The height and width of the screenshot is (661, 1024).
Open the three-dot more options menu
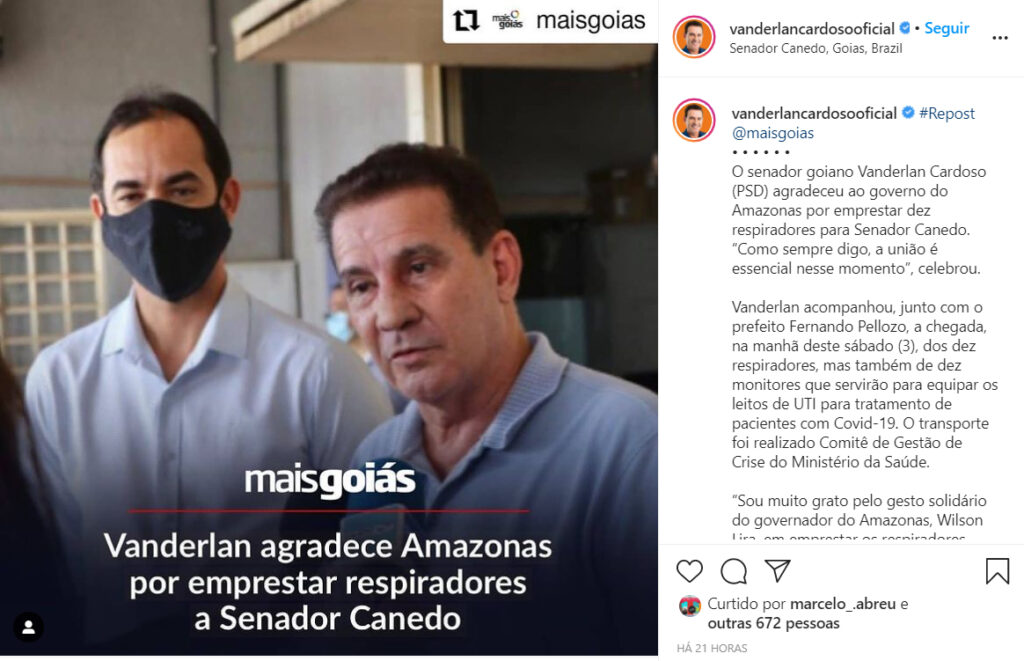1000,38
